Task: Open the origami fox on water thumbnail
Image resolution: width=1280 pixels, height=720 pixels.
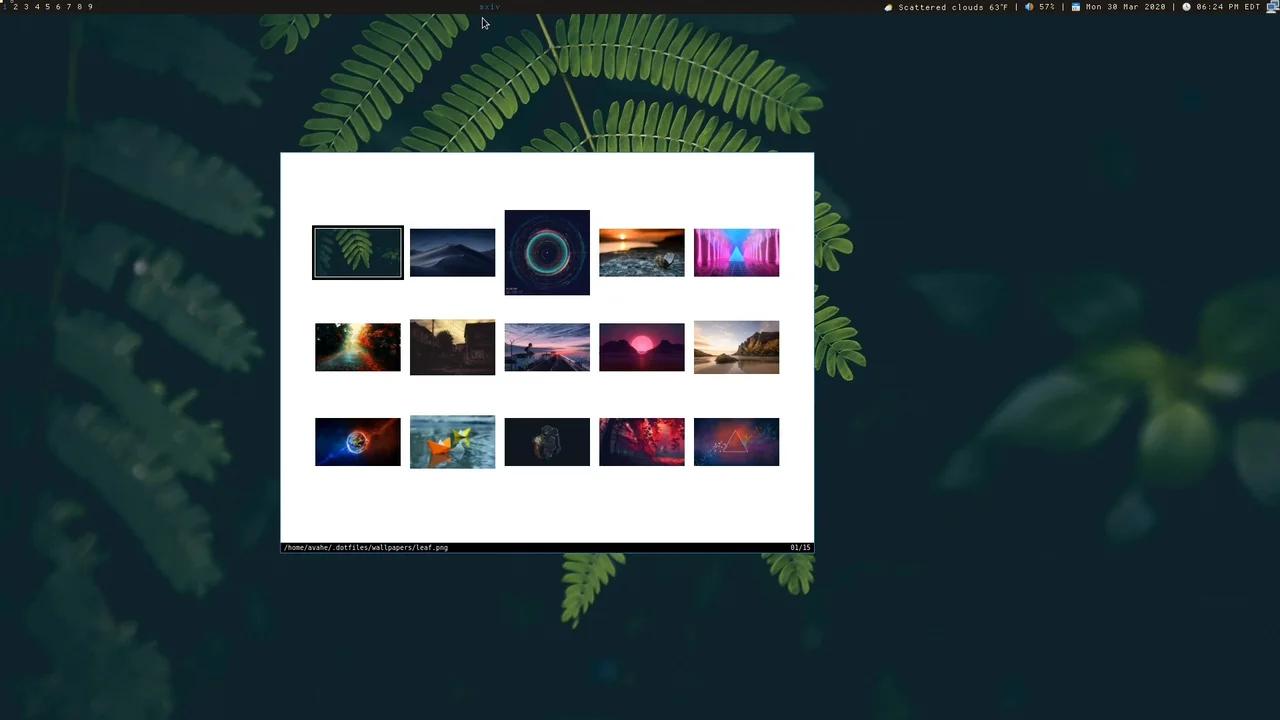Action: point(452,441)
